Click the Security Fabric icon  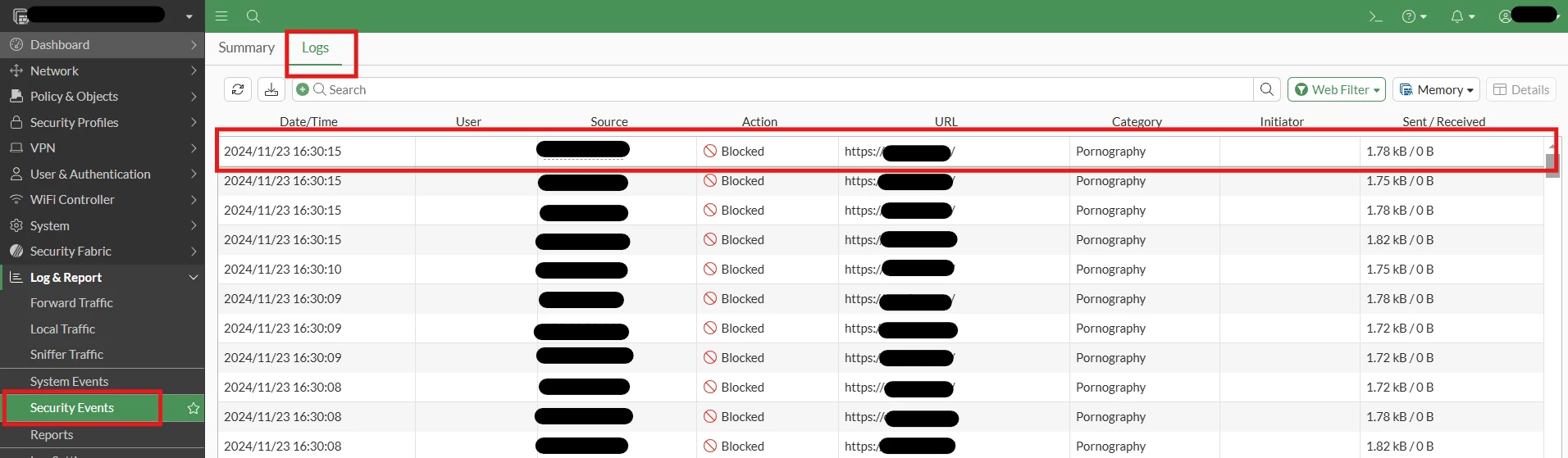[x=16, y=252]
